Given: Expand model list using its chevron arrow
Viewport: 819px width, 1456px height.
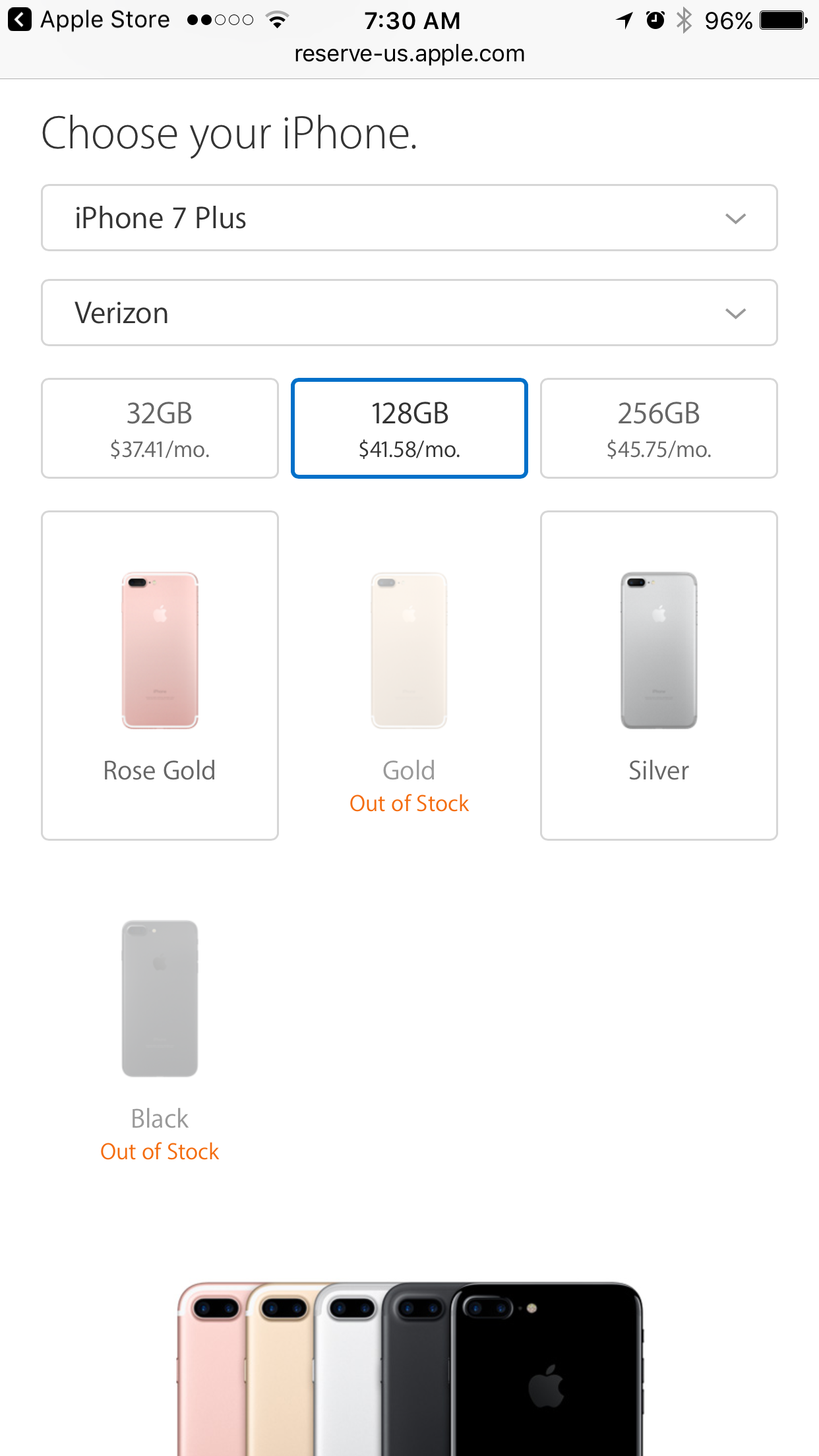Looking at the screenshot, I should [735, 218].
